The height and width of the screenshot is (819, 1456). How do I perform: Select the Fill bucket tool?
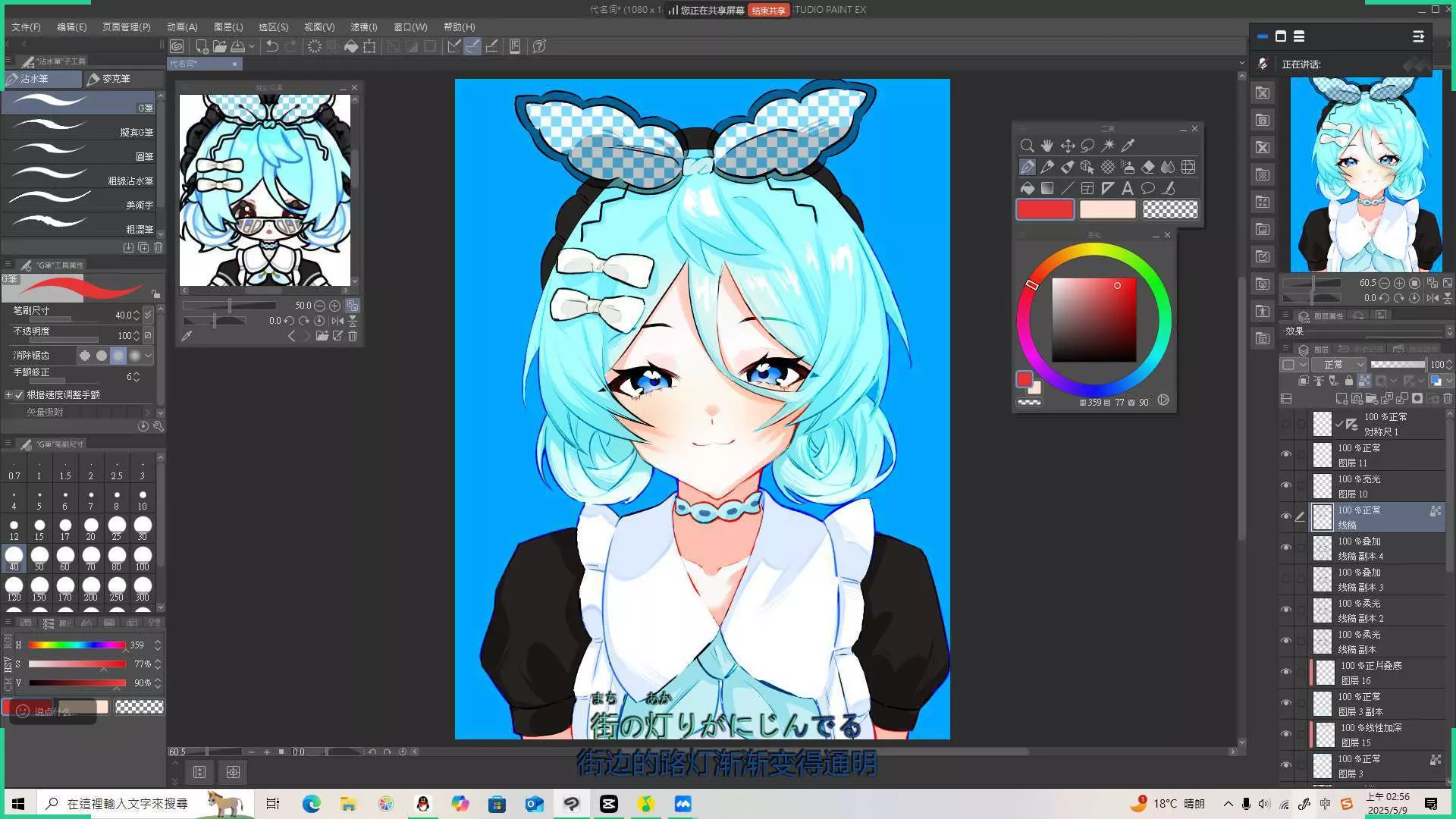click(1027, 188)
